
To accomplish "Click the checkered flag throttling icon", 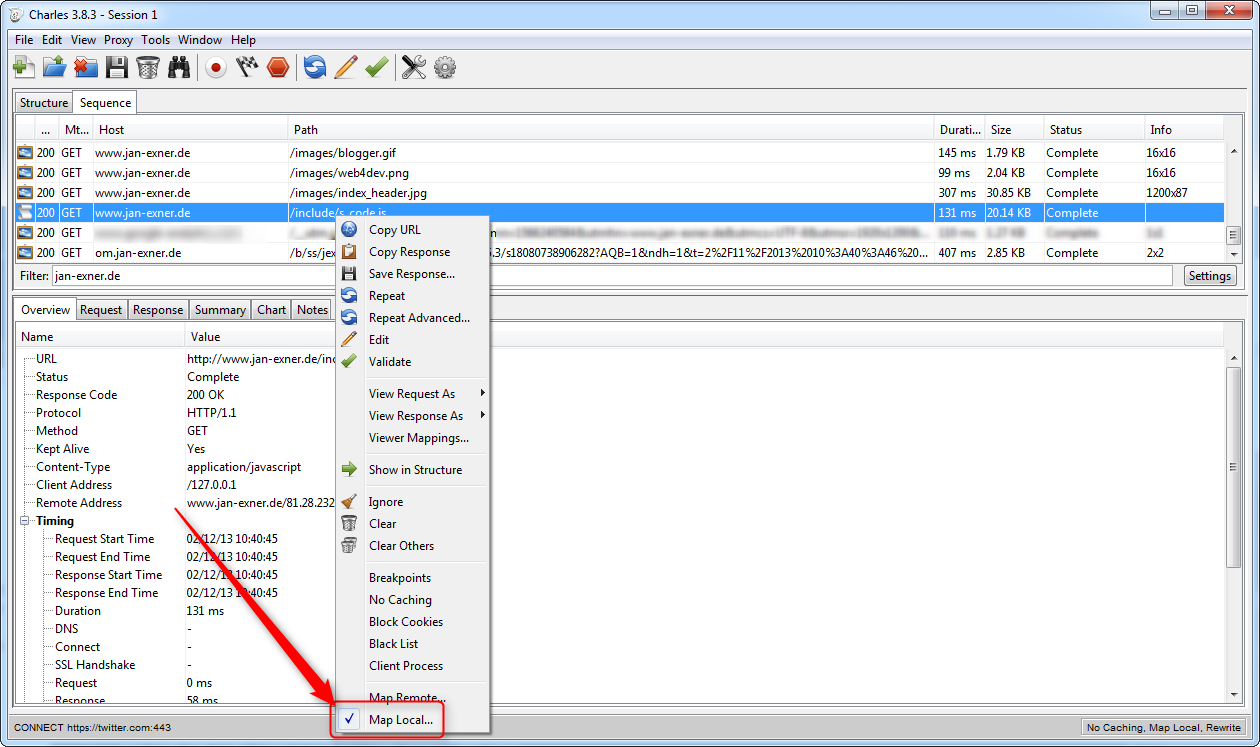I will click(x=247, y=67).
